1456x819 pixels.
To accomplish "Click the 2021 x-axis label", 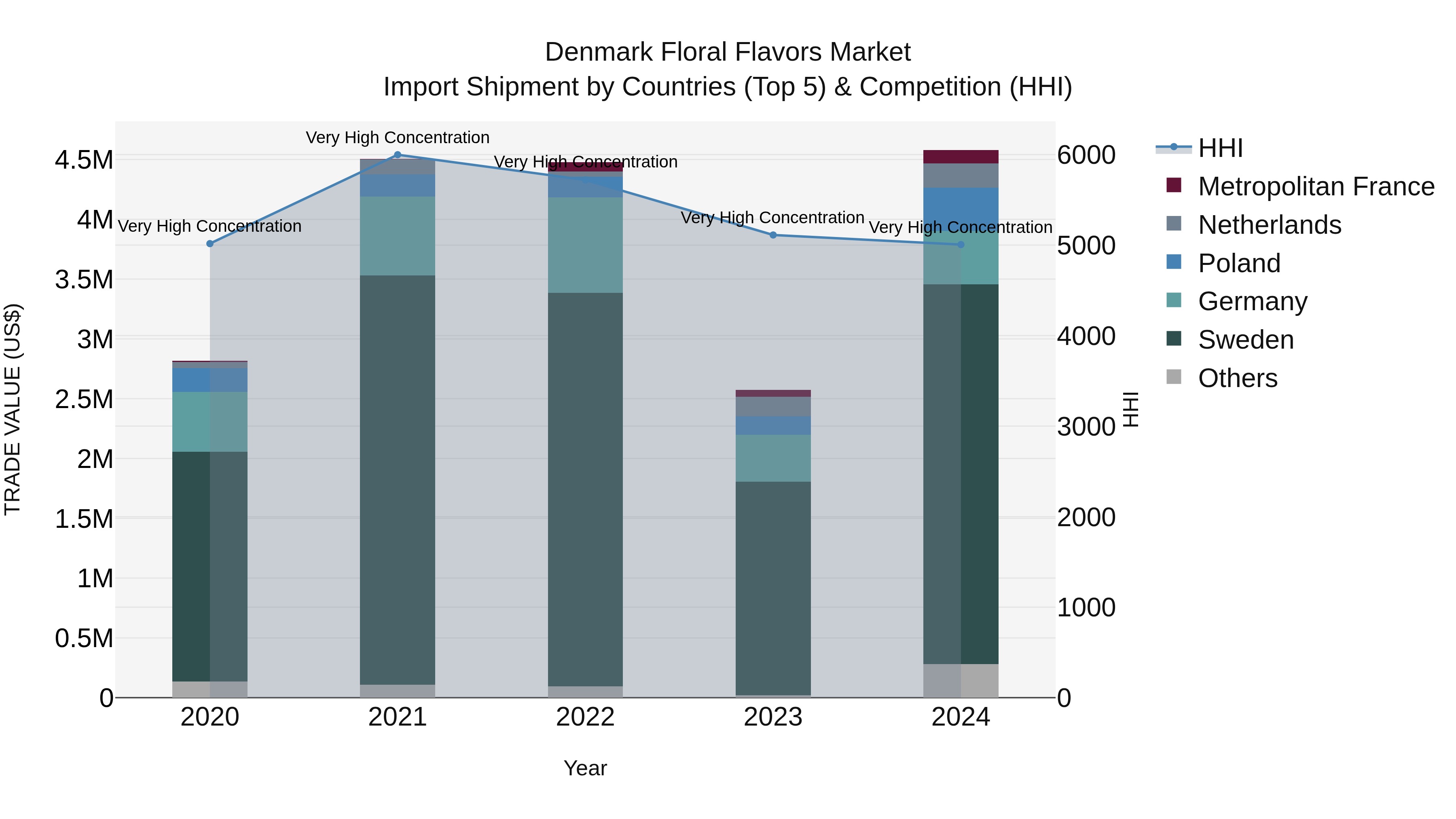I will coord(397,717).
